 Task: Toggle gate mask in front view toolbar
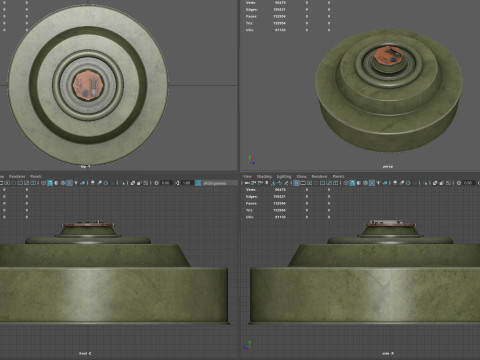tap(13, 183)
